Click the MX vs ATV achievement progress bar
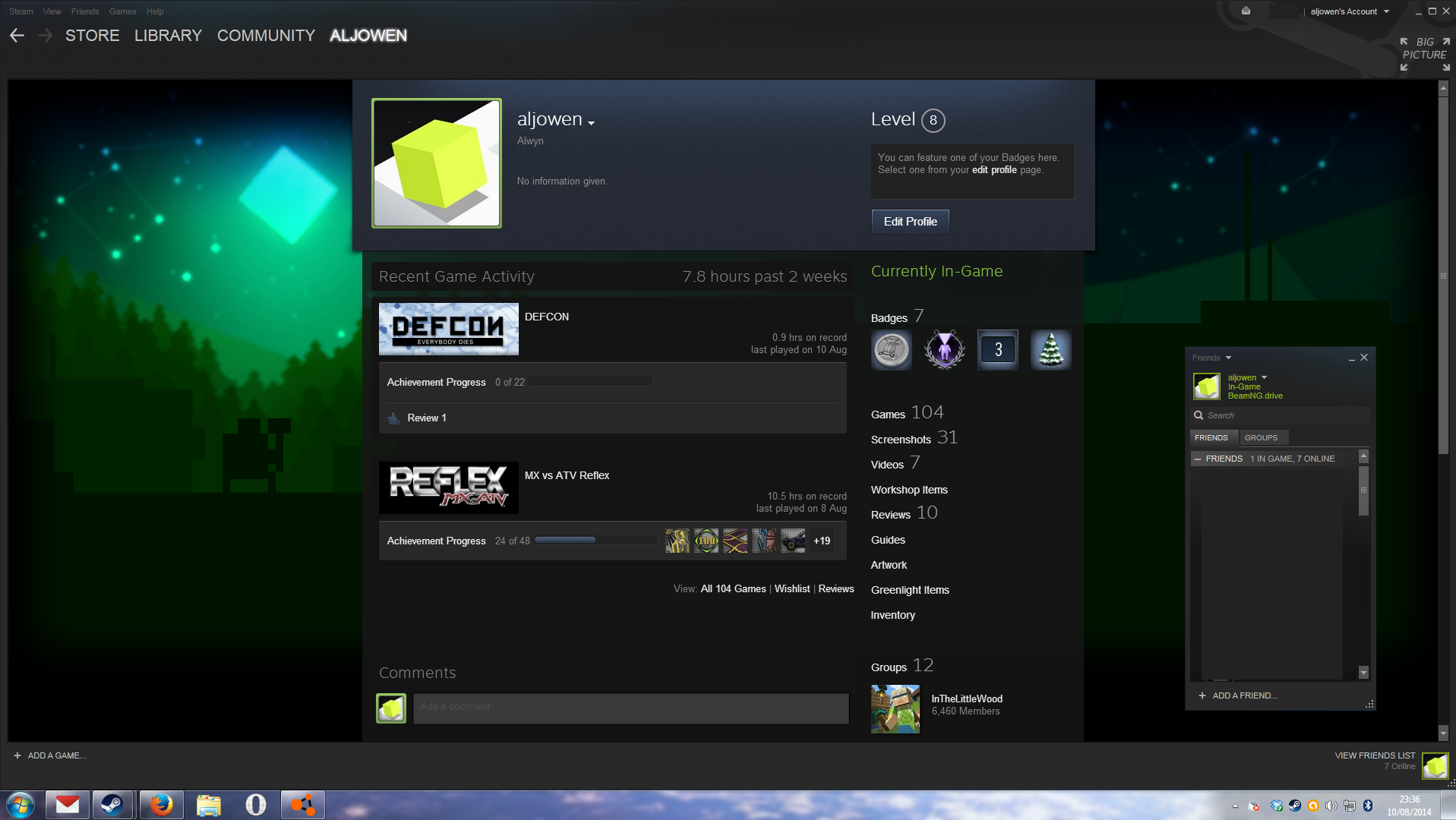This screenshot has width=1456, height=820. [596, 541]
